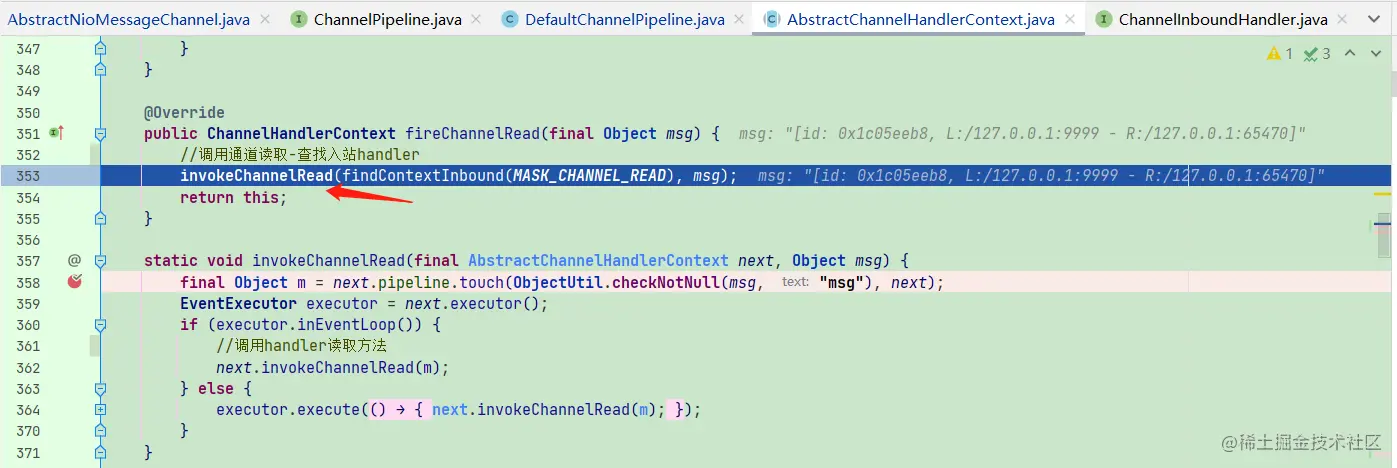The image size is (1397, 468).
Task: Open ChannelInboundHandler.java tab
Action: pos(1223,19)
